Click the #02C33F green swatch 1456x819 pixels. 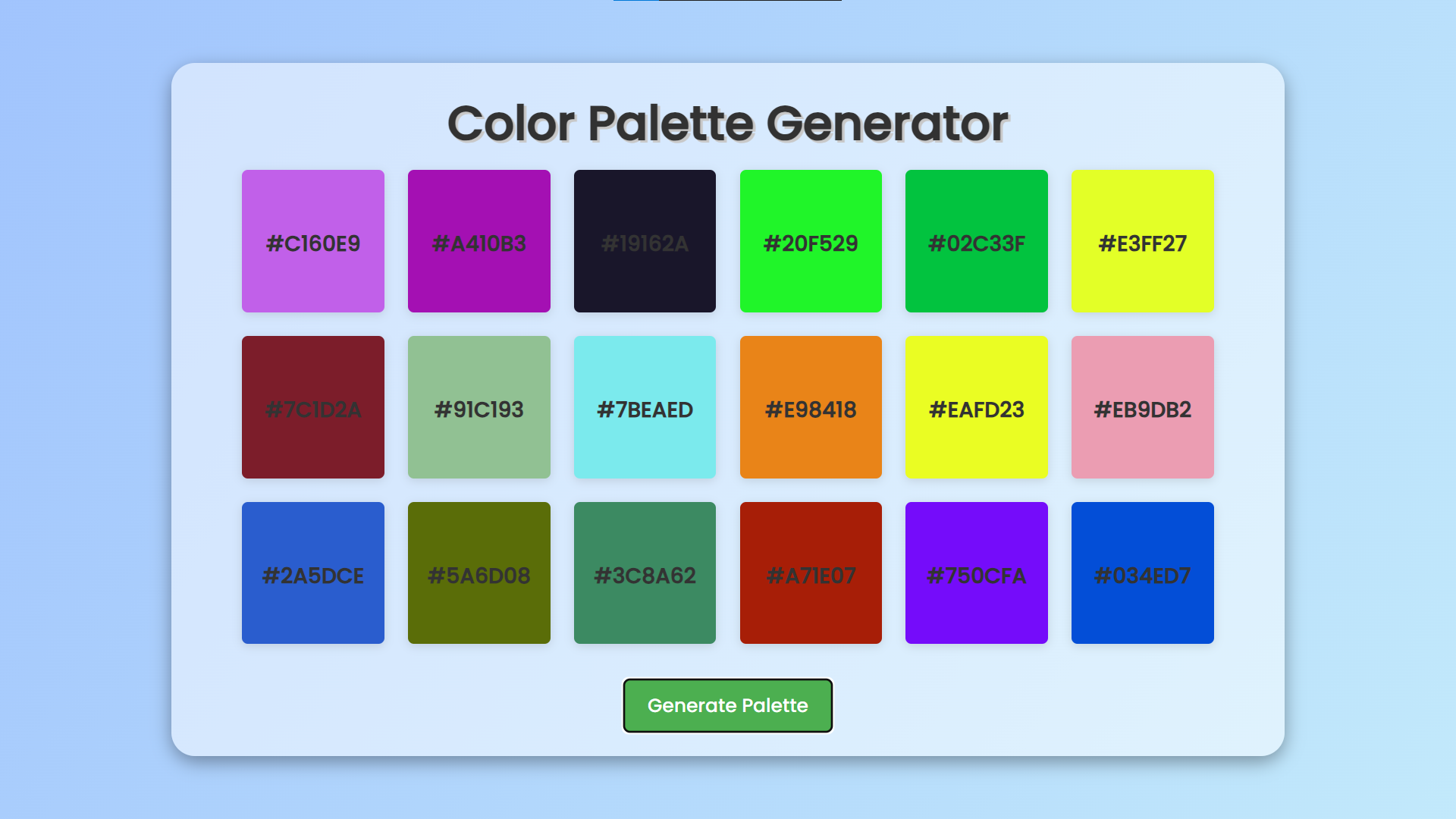click(x=977, y=241)
